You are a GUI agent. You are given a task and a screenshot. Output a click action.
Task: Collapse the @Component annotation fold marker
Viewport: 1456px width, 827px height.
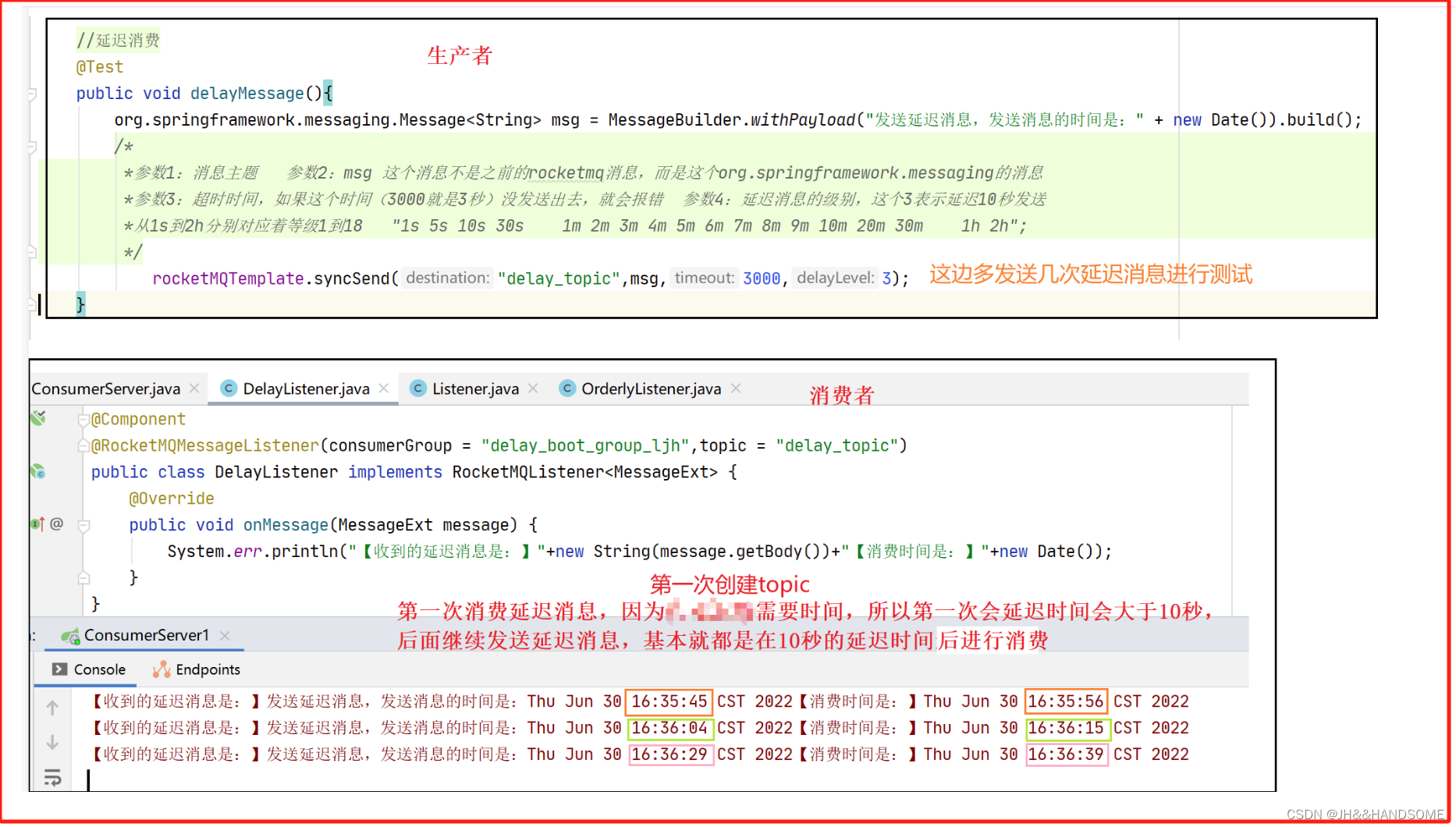coord(83,420)
